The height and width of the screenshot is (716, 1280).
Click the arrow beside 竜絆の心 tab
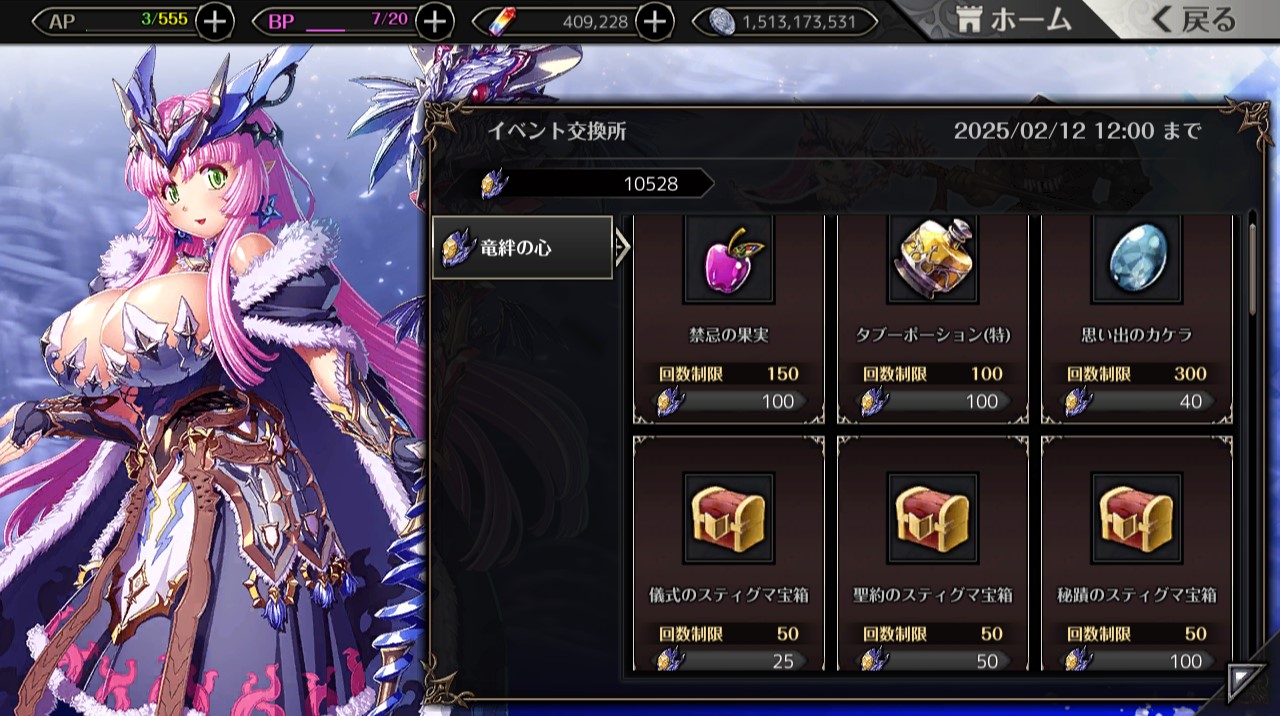[622, 247]
